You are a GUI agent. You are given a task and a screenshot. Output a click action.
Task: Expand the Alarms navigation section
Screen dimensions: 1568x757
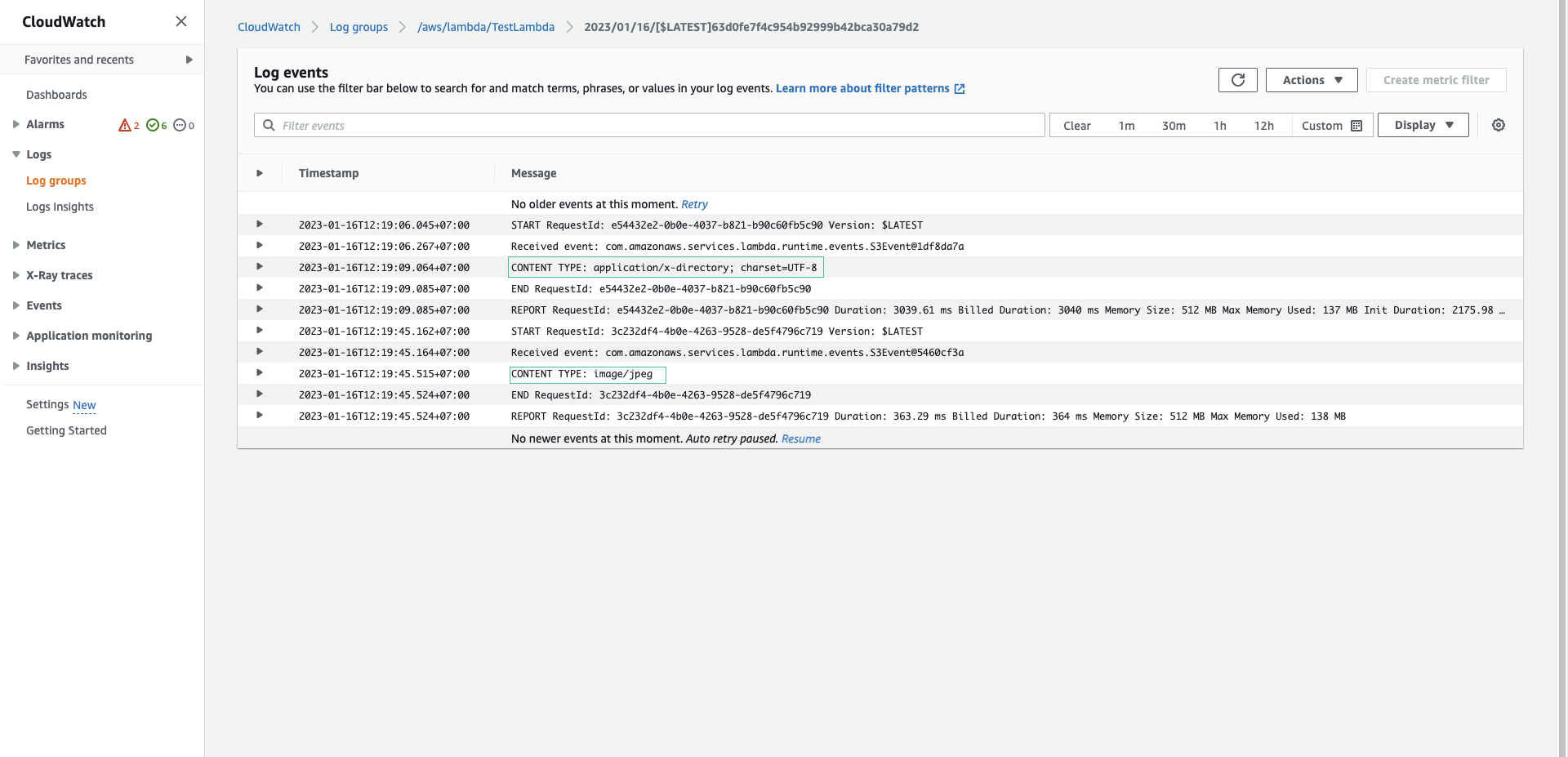click(x=16, y=124)
